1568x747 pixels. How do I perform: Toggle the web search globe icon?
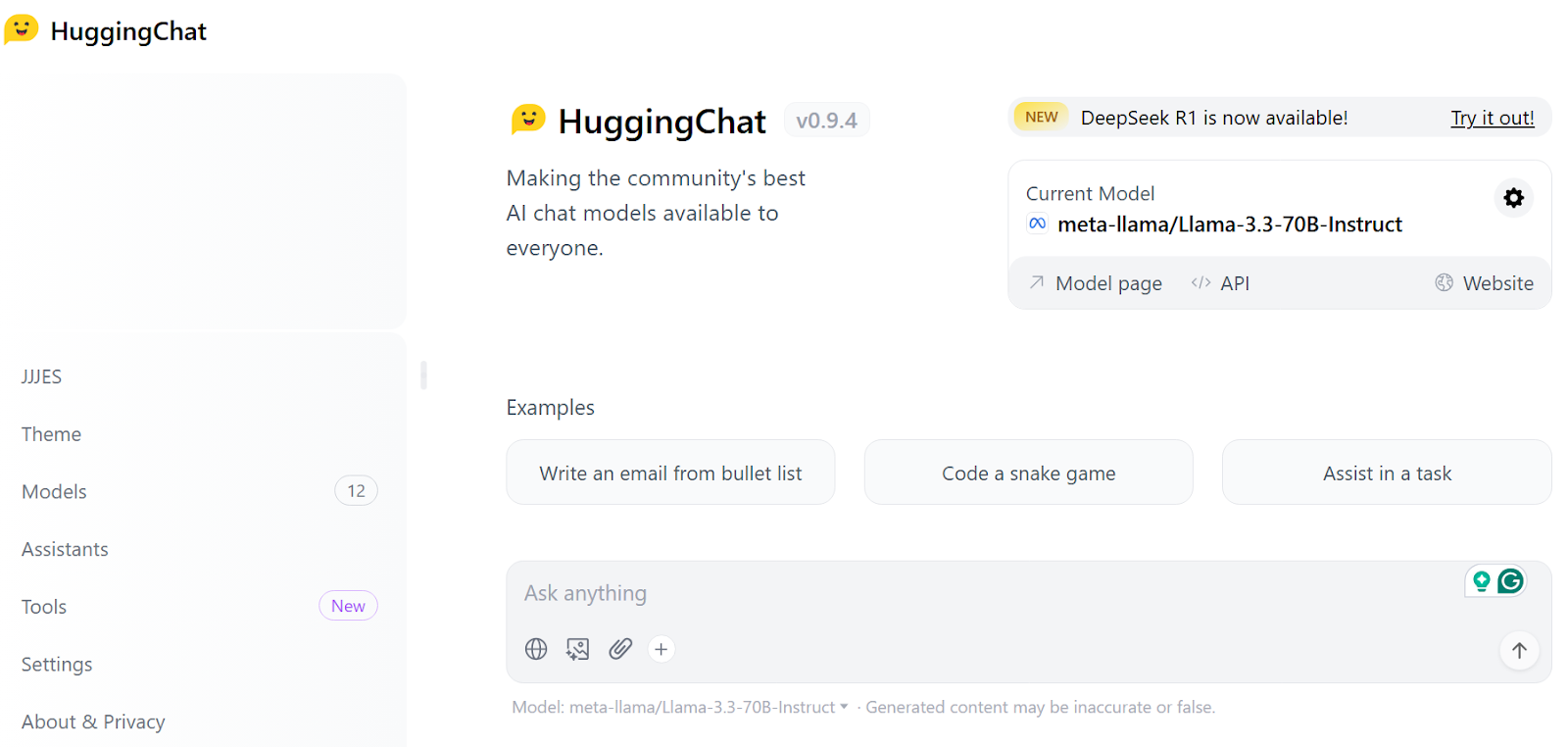click(536, 648)
